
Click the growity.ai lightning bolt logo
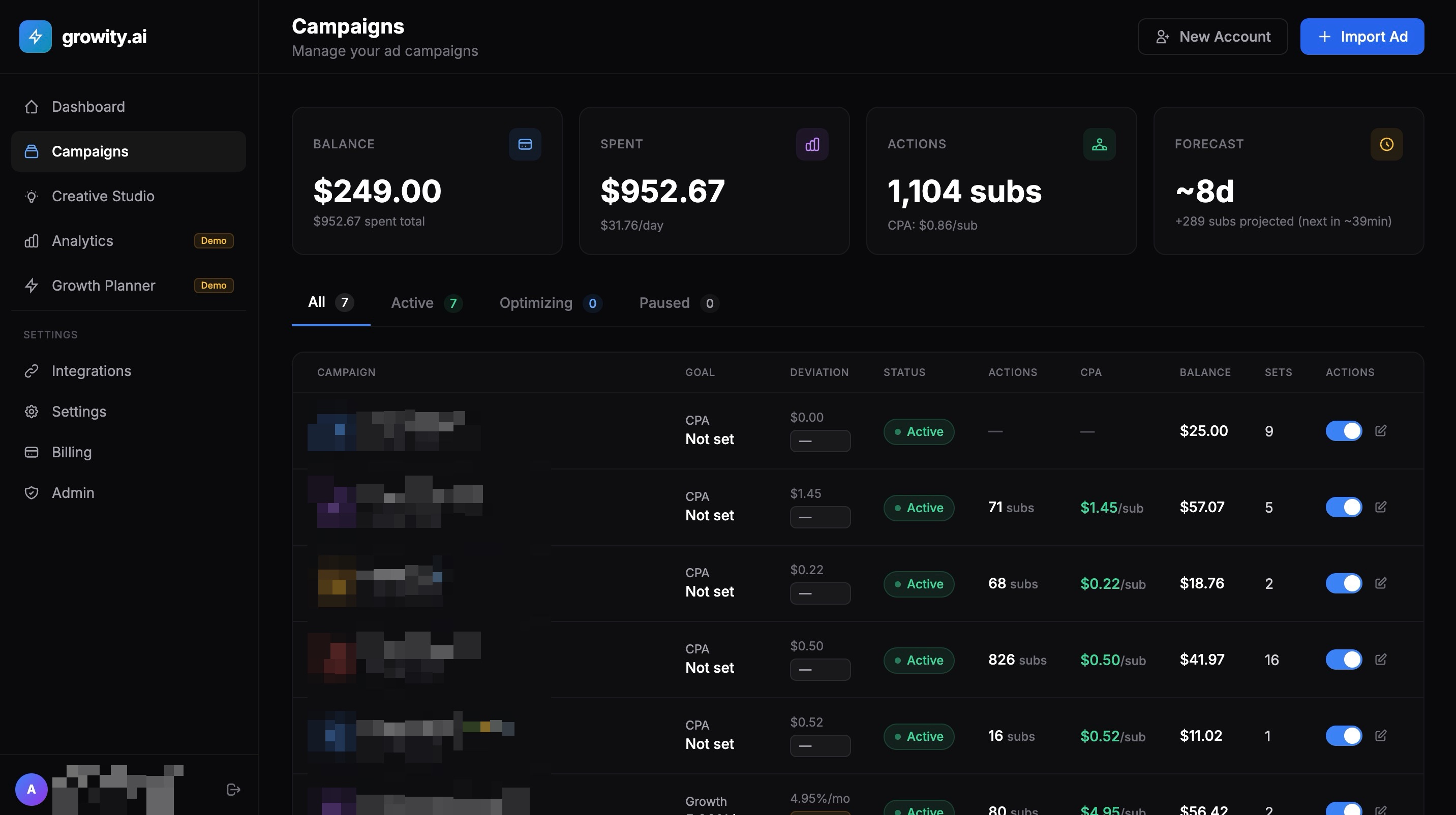[x=35, y=37]
